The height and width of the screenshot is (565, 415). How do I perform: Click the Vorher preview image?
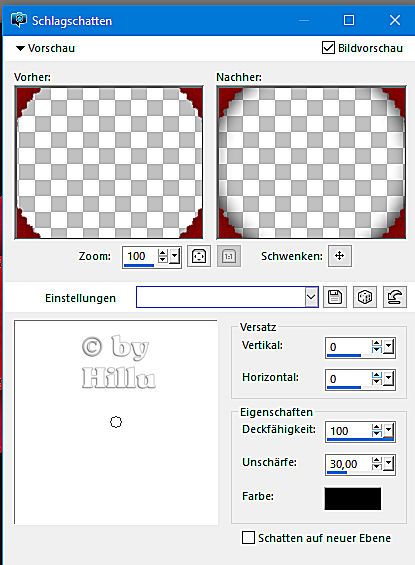(x=109, y=162)
